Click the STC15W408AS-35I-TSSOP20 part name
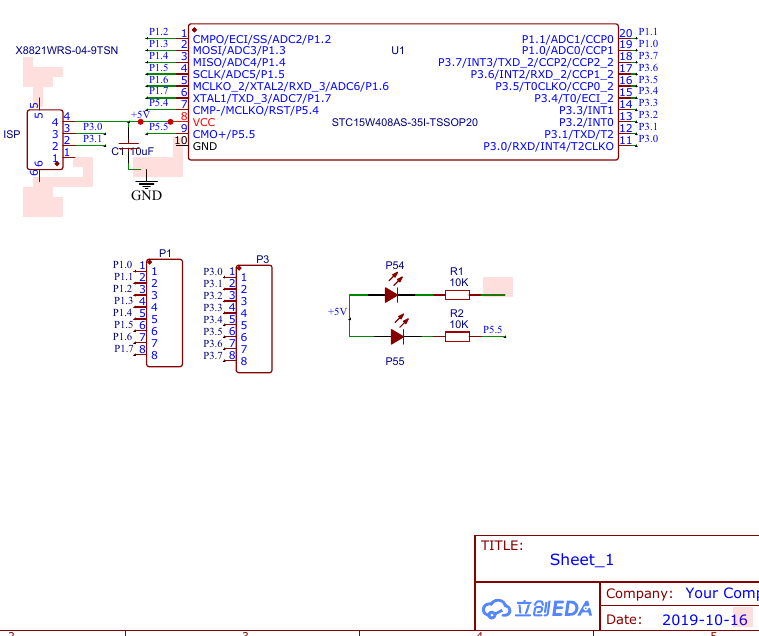759x636 pixels. [405, 122]
